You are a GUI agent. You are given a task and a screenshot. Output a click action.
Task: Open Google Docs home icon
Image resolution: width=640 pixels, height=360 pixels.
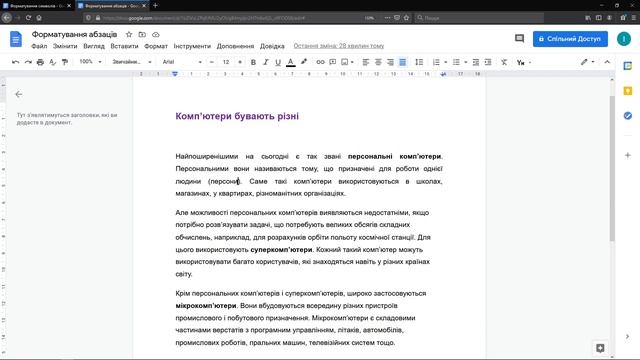point(16,39)
